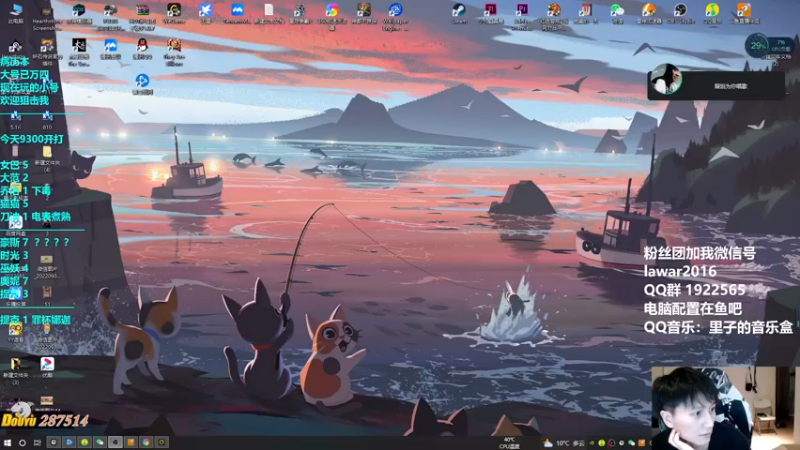Click the 7% CPU load indicator in the floating widget
800x450 pixels.
[781, 46]
